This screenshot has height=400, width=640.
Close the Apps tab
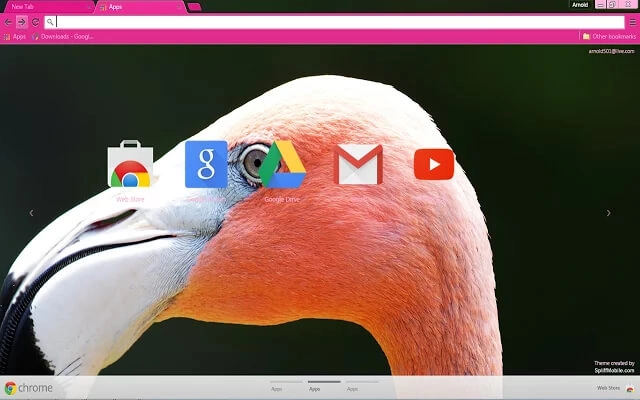tap(179, 7)
